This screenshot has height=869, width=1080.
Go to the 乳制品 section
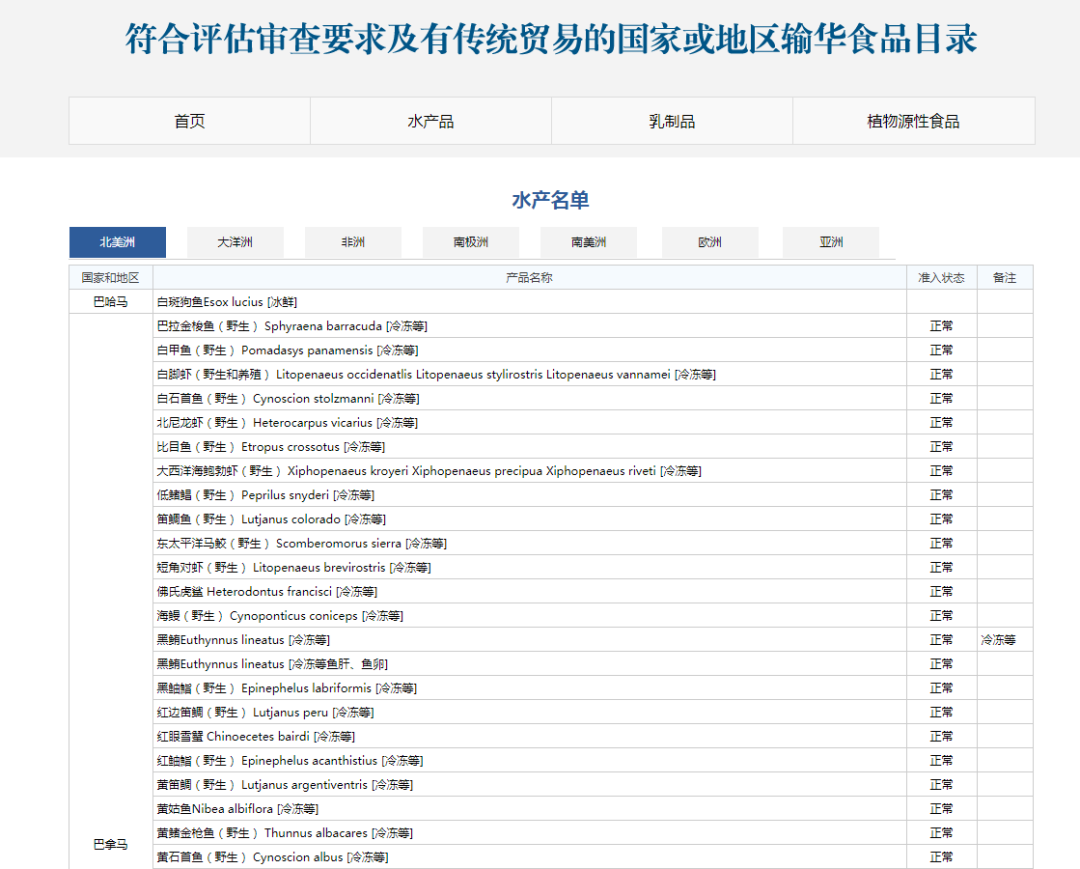[x=671, y=121]
